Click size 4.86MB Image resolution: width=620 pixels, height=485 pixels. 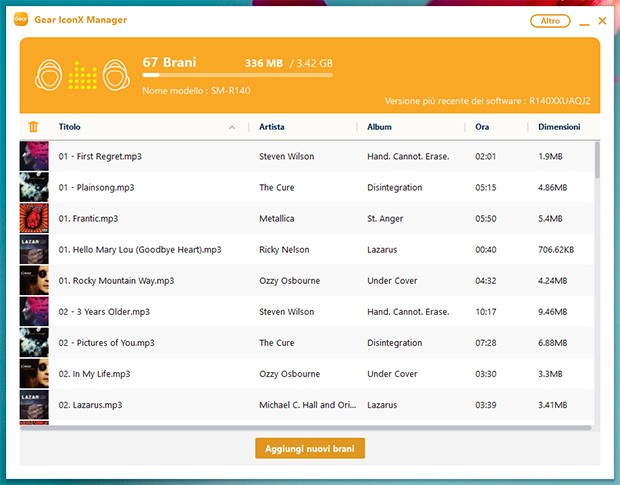point(552,187)
